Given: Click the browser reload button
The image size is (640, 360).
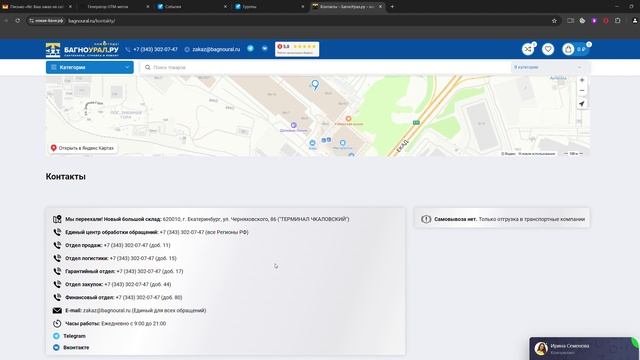Looking at the screenshot, I should [18, 20].
